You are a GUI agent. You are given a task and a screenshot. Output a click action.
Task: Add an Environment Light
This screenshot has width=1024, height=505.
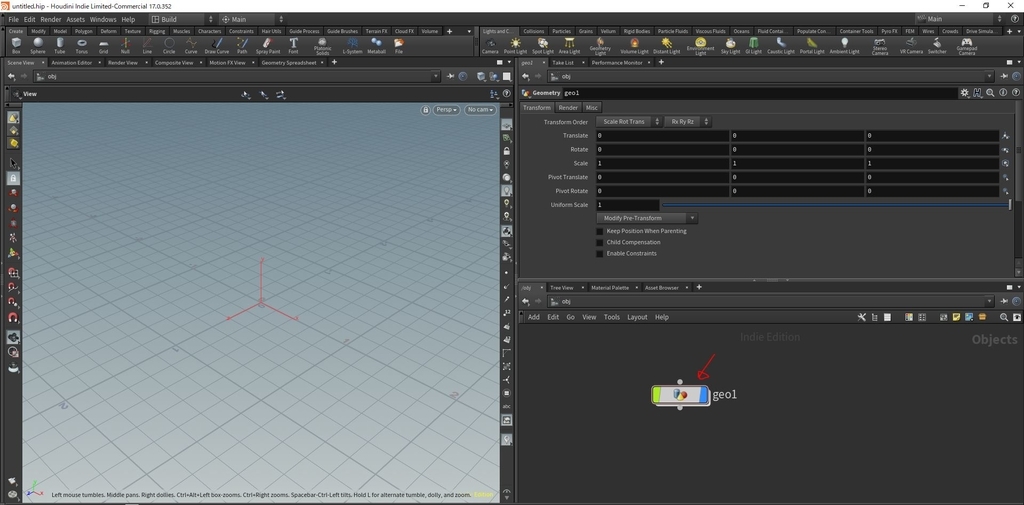tap(701, 46)
